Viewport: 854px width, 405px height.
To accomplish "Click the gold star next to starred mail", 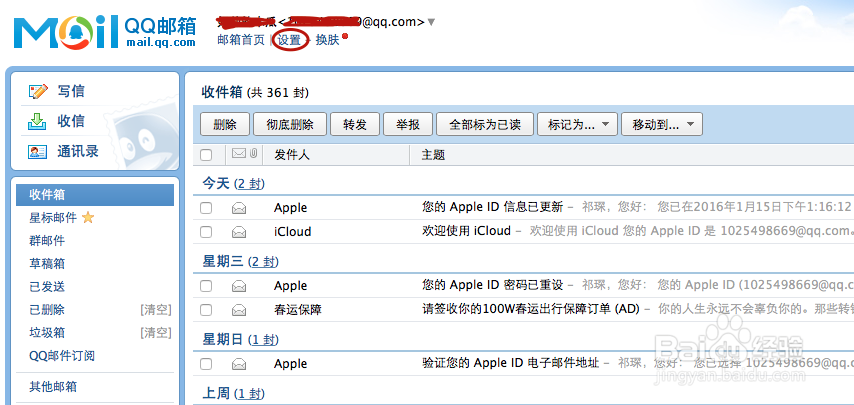I will [x=88, y=218].
